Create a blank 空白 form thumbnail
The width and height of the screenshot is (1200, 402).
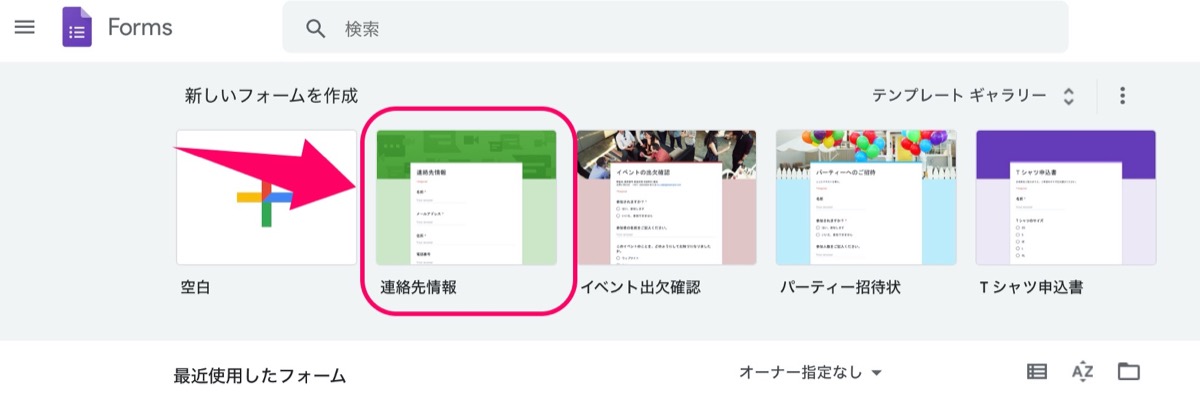266,197
